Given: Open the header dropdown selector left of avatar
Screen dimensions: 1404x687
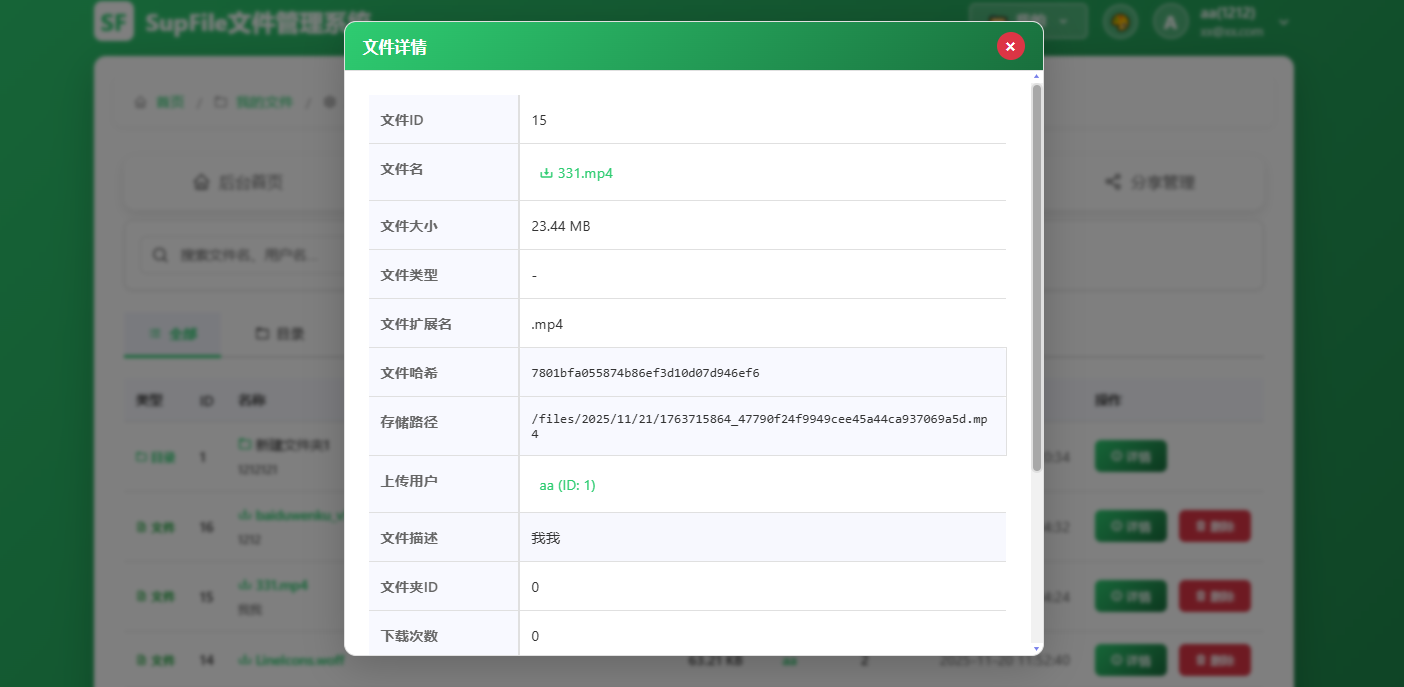Looking at the screenshot, I should tap(1028, 21).
